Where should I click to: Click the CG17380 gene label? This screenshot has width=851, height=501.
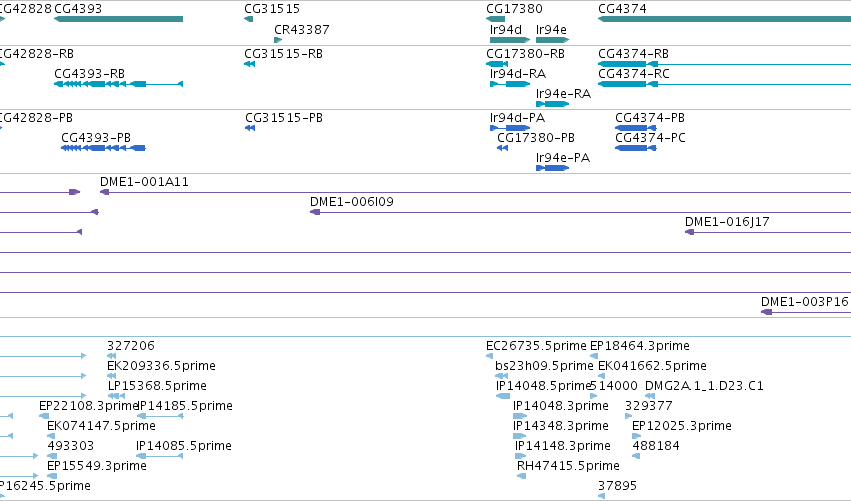pos(514,9)
